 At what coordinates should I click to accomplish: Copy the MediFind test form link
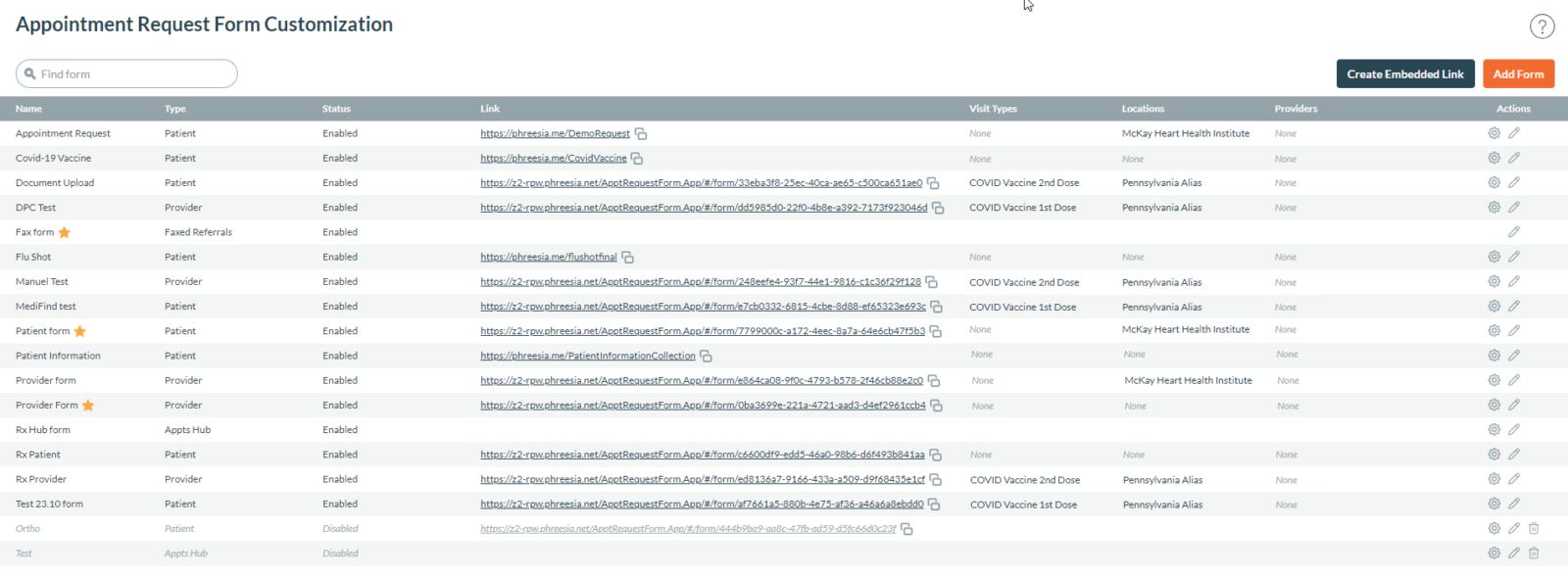tap(937, 307)
